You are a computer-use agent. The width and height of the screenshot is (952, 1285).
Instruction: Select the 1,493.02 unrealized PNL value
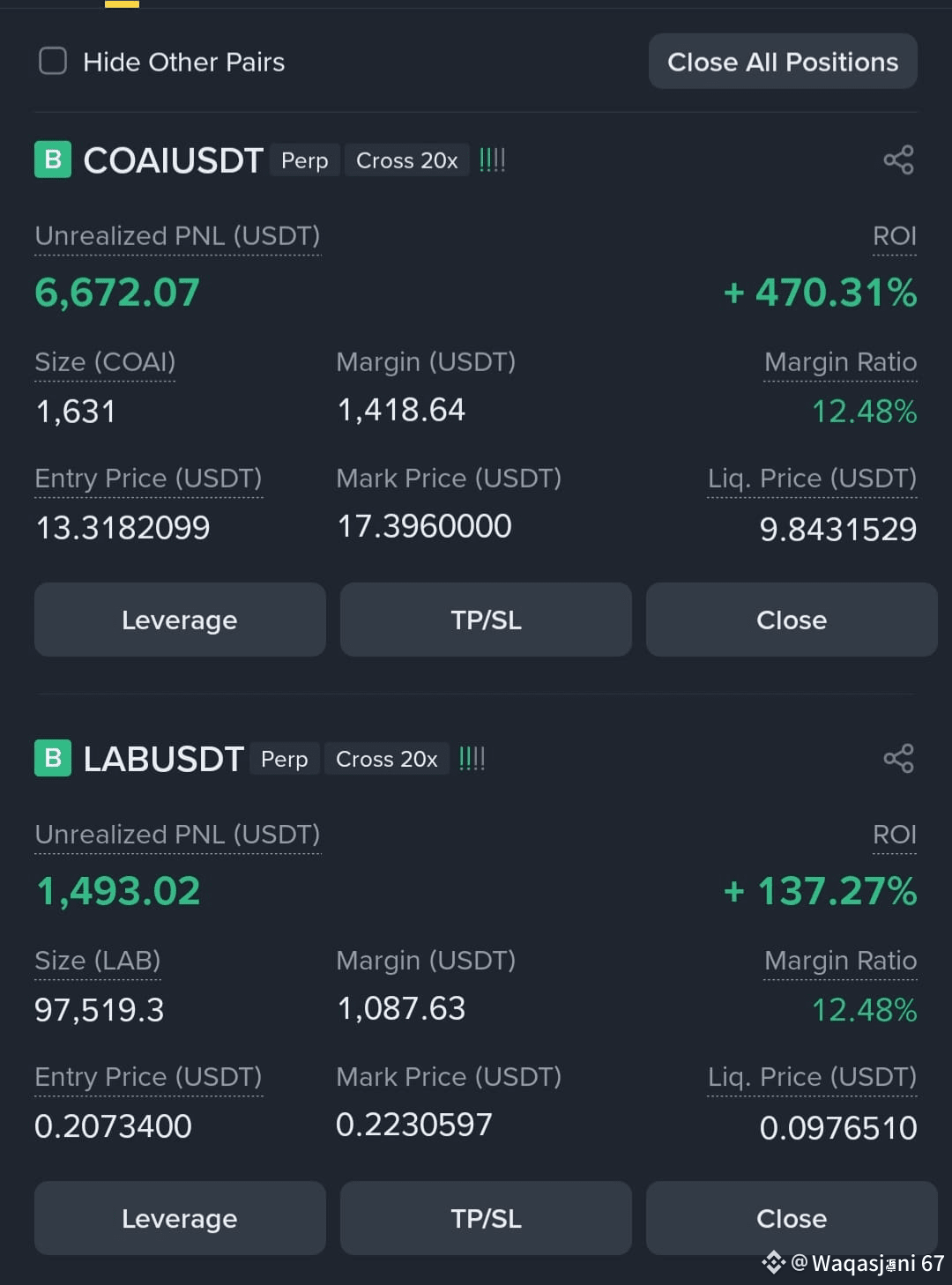pos(118,891)
